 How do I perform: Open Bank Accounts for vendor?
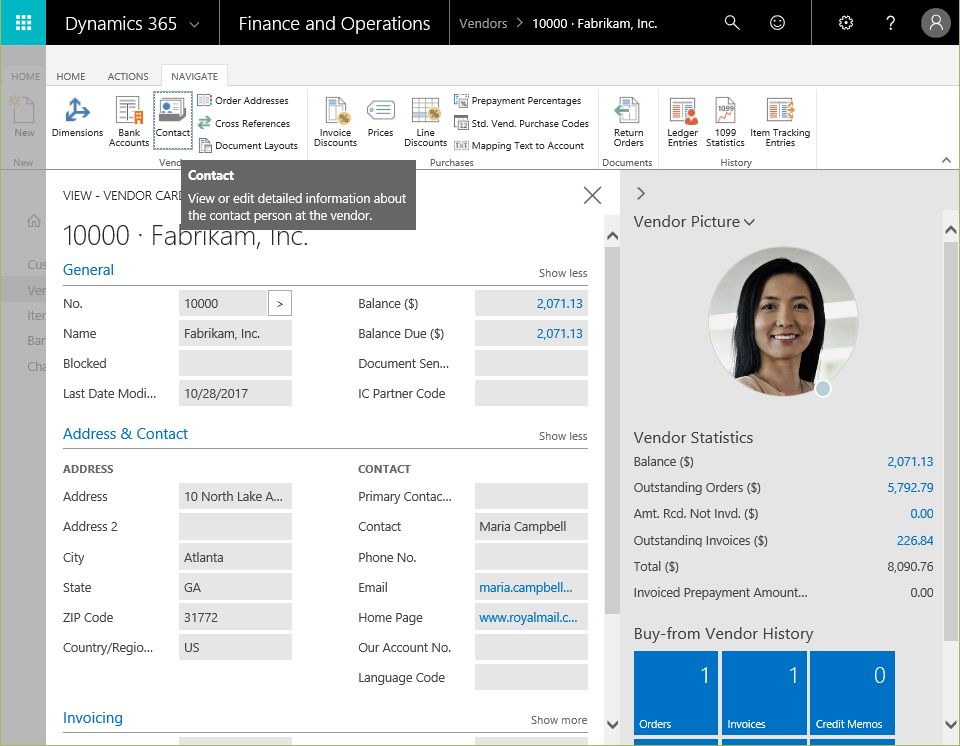pyautogui.click(x=129, y=122)
